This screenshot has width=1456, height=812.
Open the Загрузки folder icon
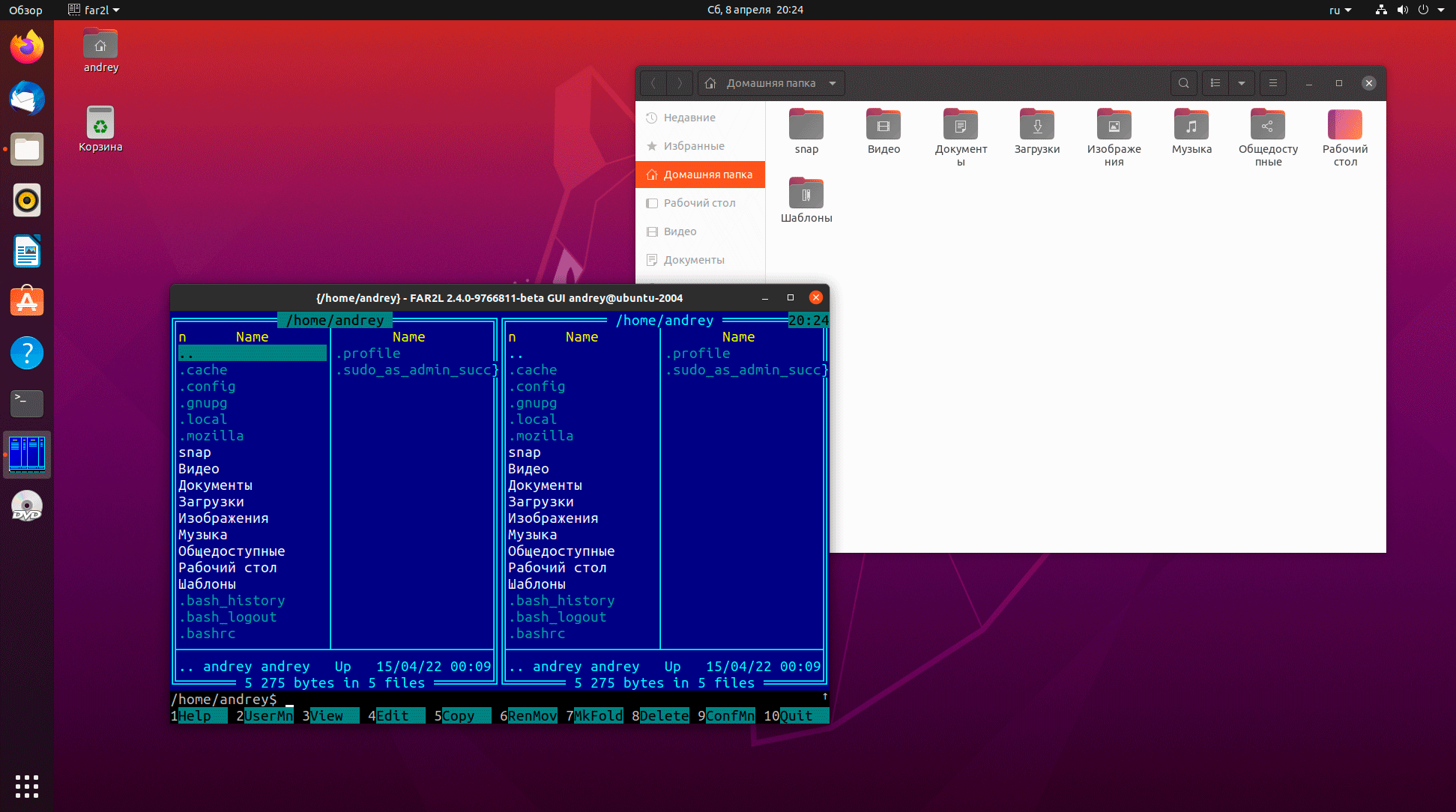1037,125
